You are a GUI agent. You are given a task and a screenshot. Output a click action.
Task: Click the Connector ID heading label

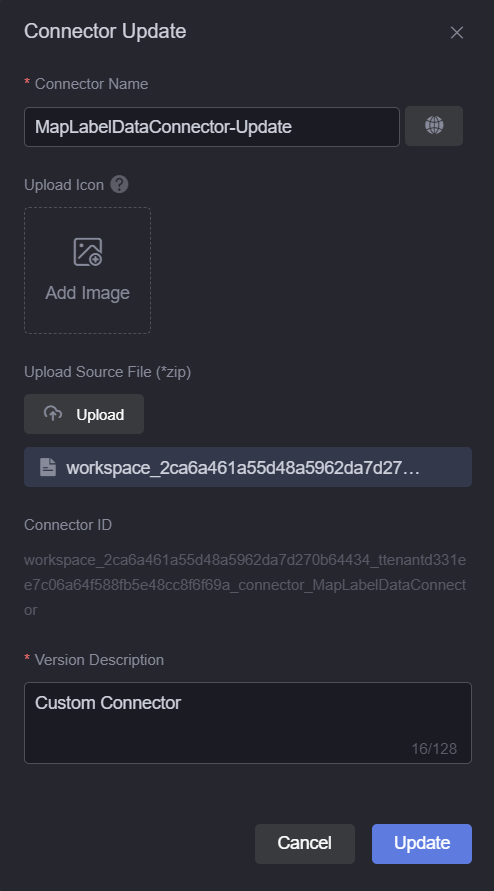coord(68,525)
